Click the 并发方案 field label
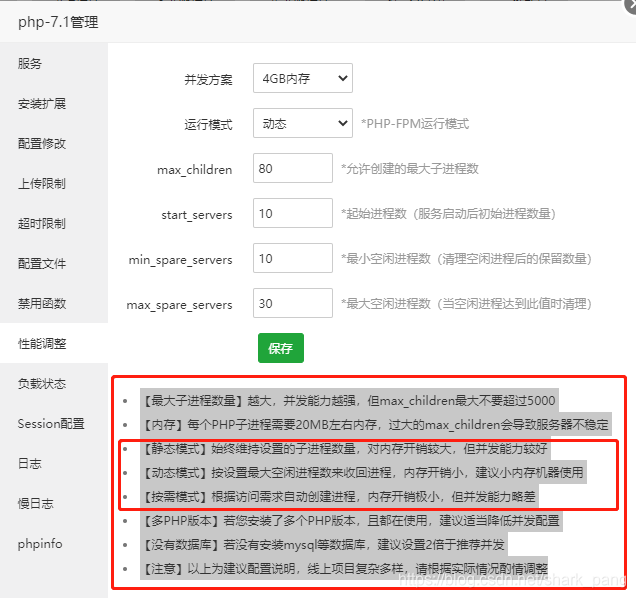 208,79
